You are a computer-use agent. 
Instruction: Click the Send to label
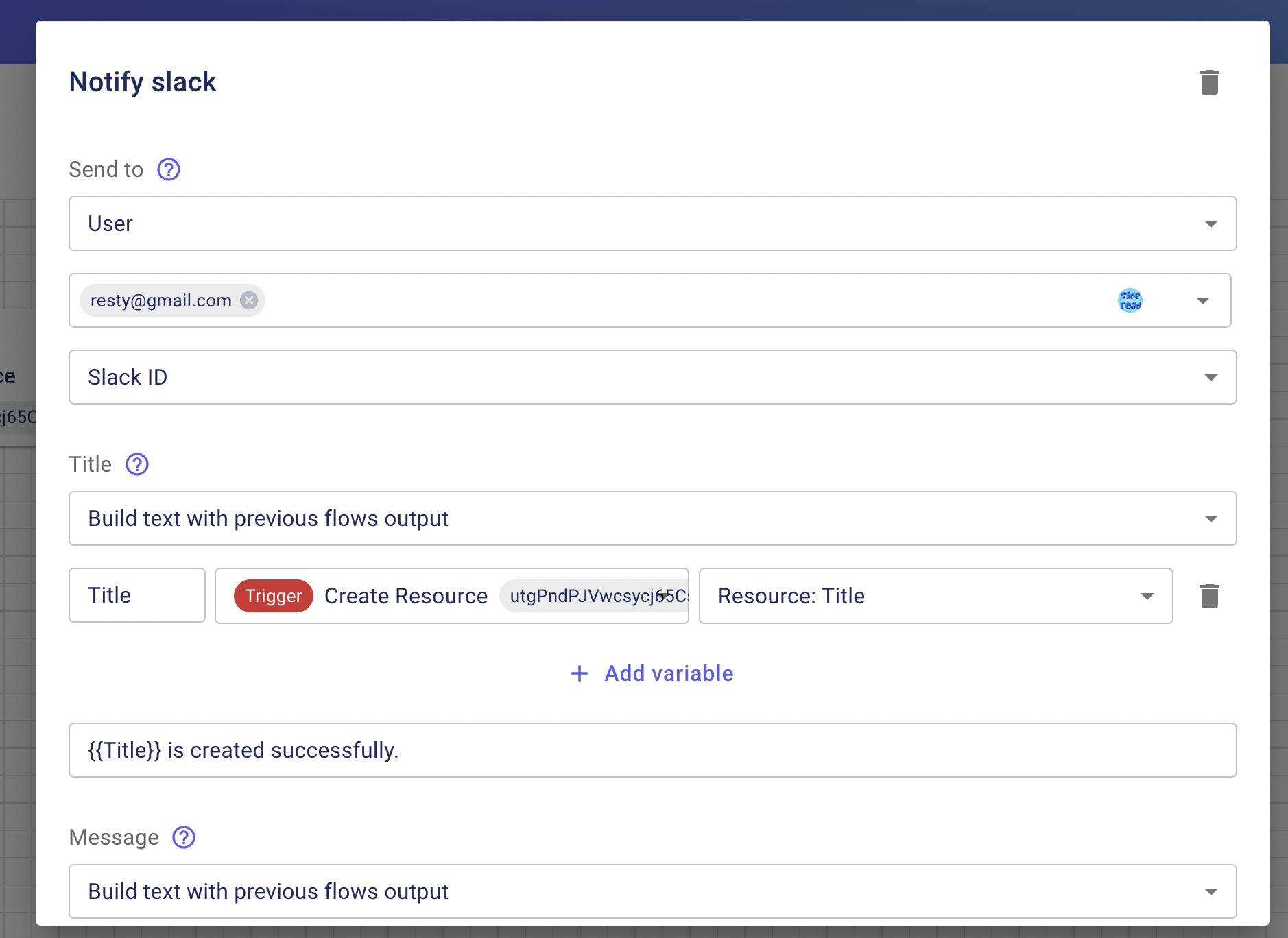[x=106, y=169]
